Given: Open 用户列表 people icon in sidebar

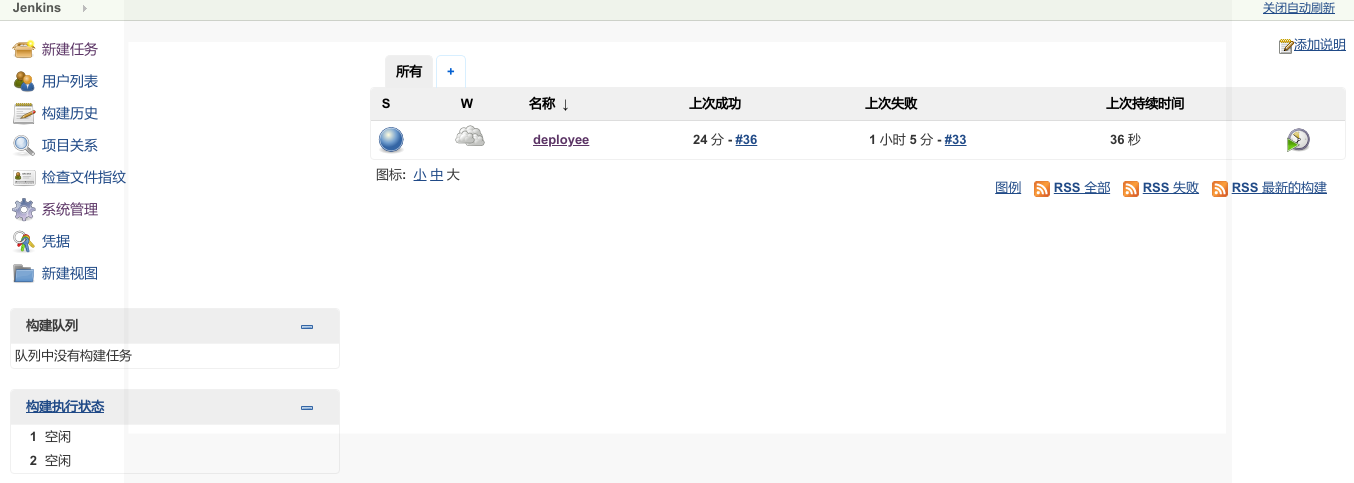Looking at the screenshot, I should coord(24,81).
